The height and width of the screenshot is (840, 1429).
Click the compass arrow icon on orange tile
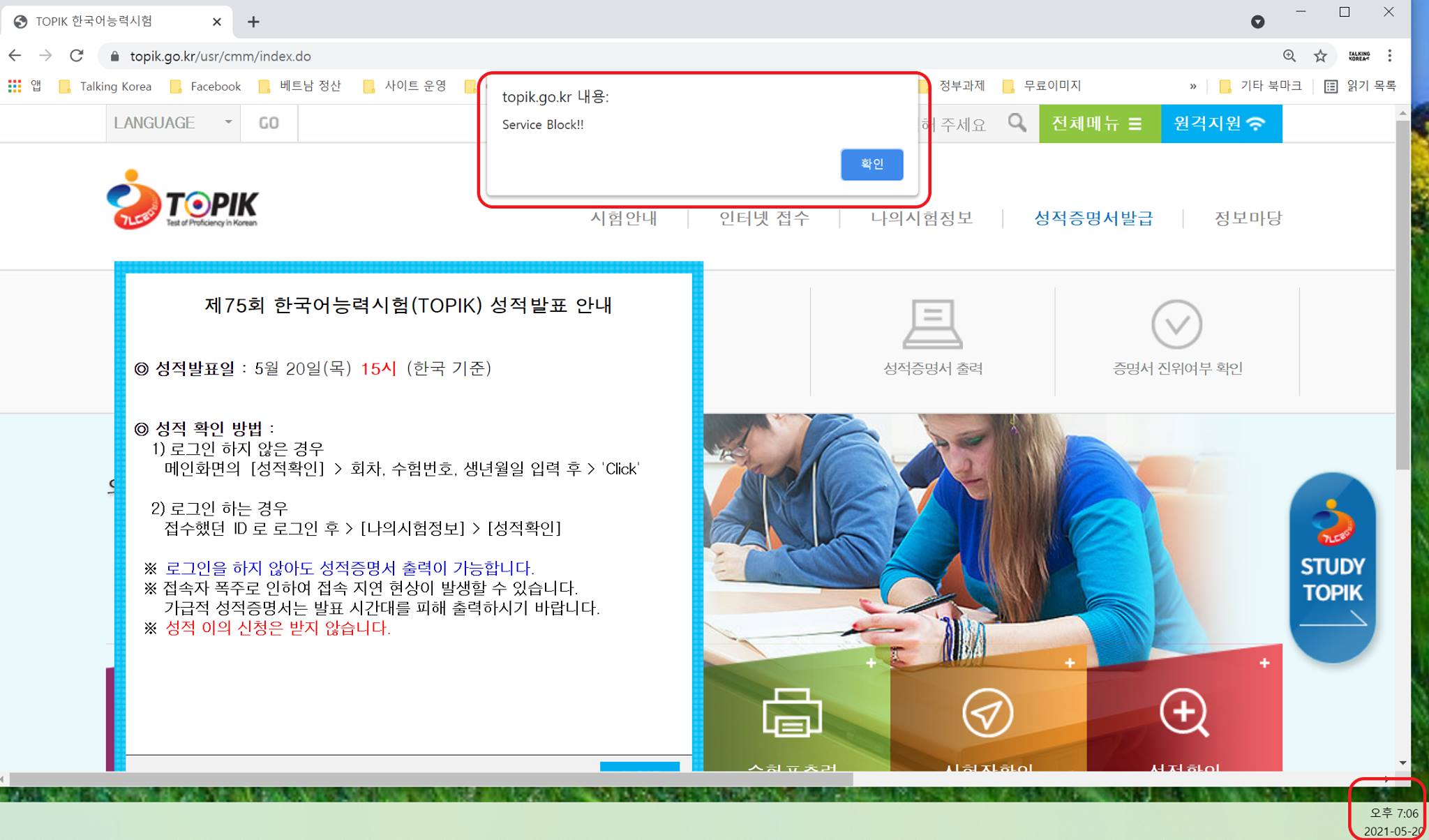(x=987, y=712)
